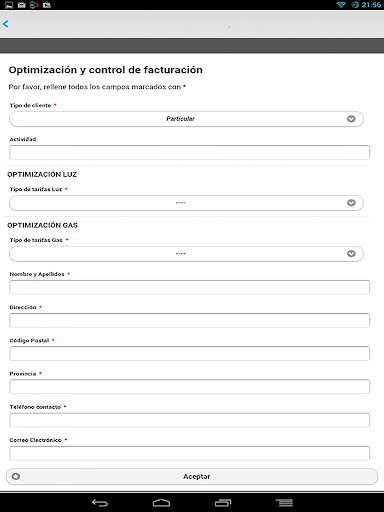Open the mail notification status icon
Image resolution: width=384 pixels, height=512 pixels.
21,5
